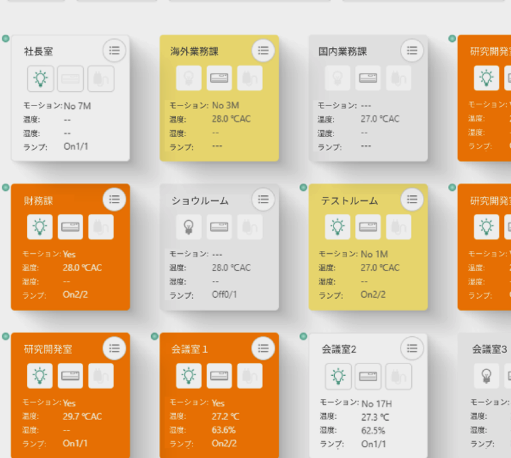Open the list menu on the 国内業務課 card
This screenshot has width=511, height=458.
(x=412, y=51)
